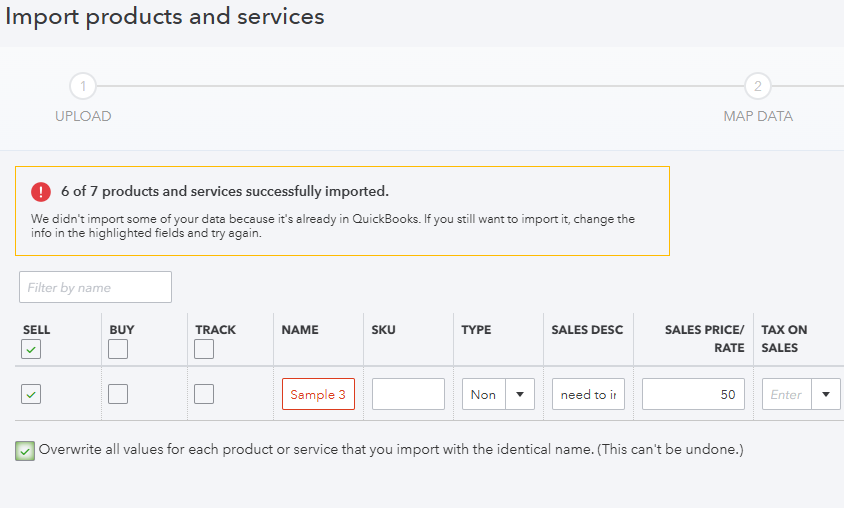Select the MAP DATA step label

(757, 116)
